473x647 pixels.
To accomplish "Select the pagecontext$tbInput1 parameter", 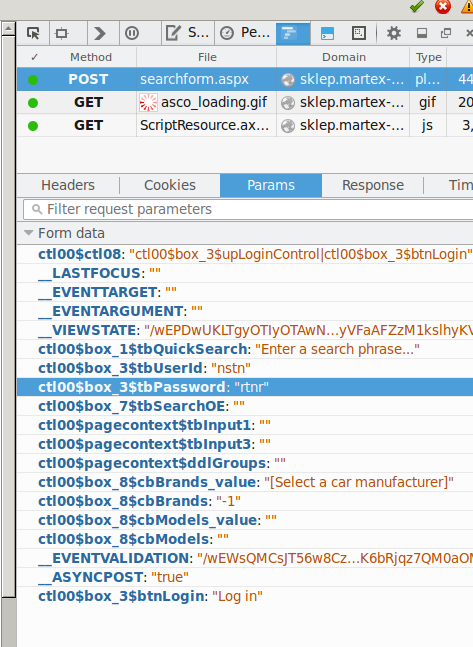I will (245, 425).
